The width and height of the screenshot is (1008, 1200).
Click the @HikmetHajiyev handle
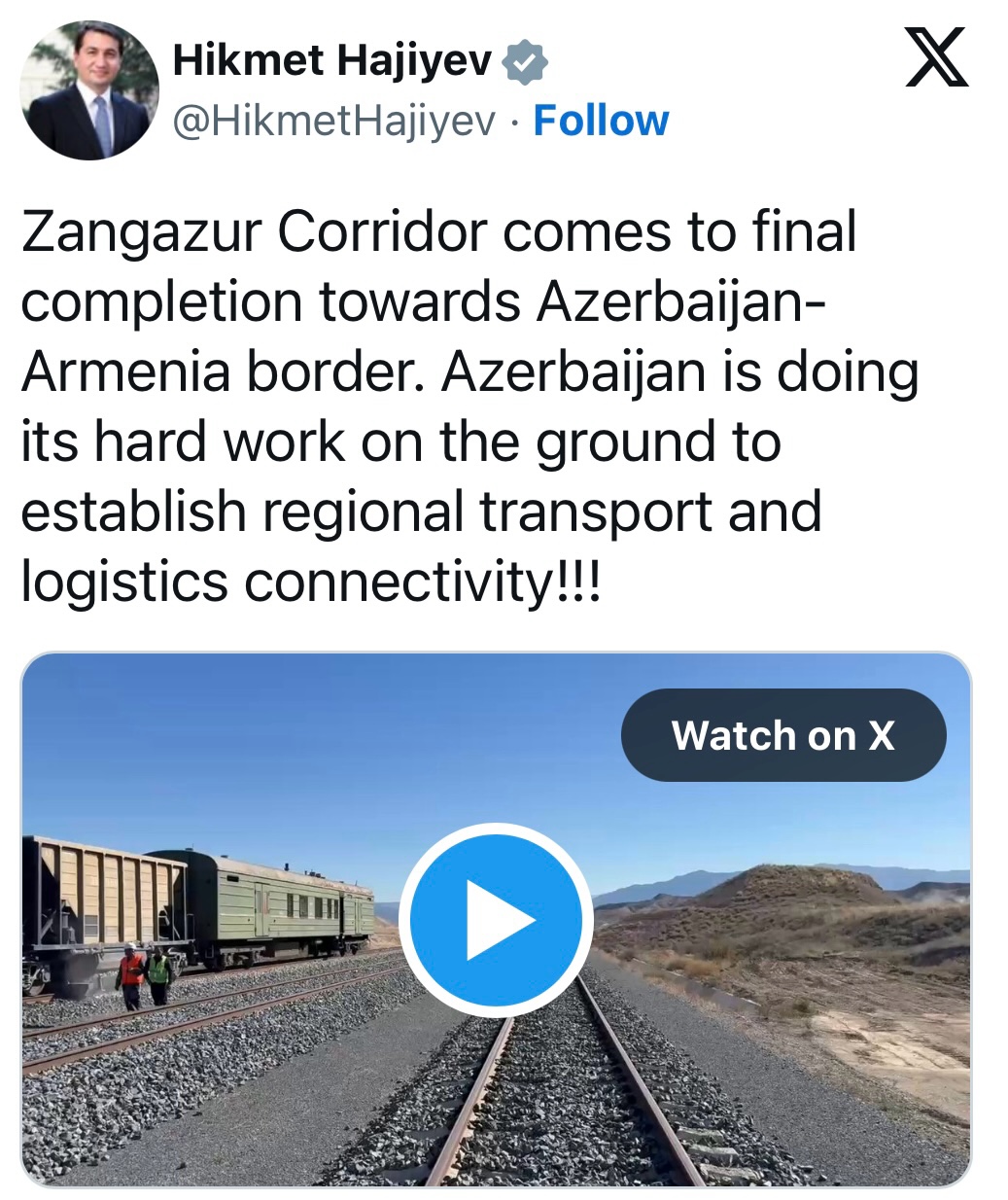click(334, 122)
